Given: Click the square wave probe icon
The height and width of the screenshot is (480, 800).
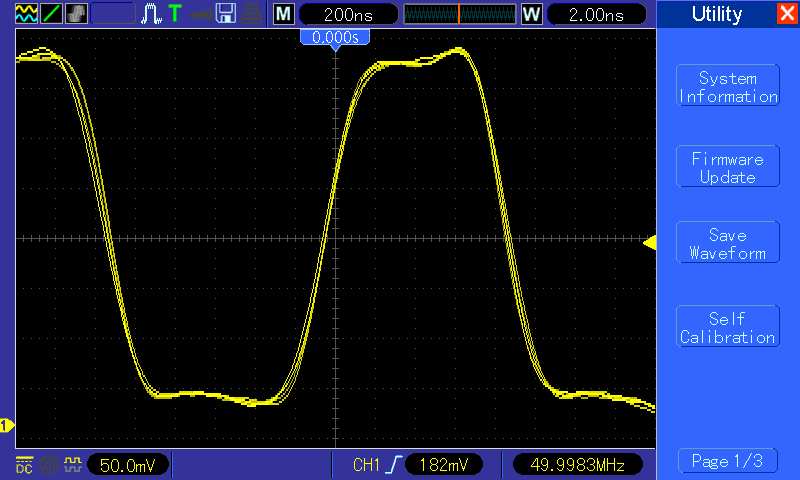Looking at the screenshot, I should 73,464.
